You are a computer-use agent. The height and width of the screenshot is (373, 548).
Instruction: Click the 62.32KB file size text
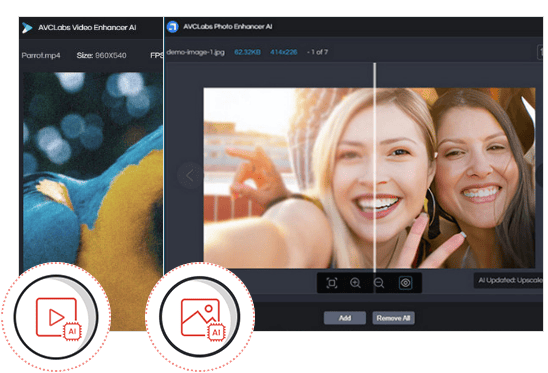click(x=247, y=52)
